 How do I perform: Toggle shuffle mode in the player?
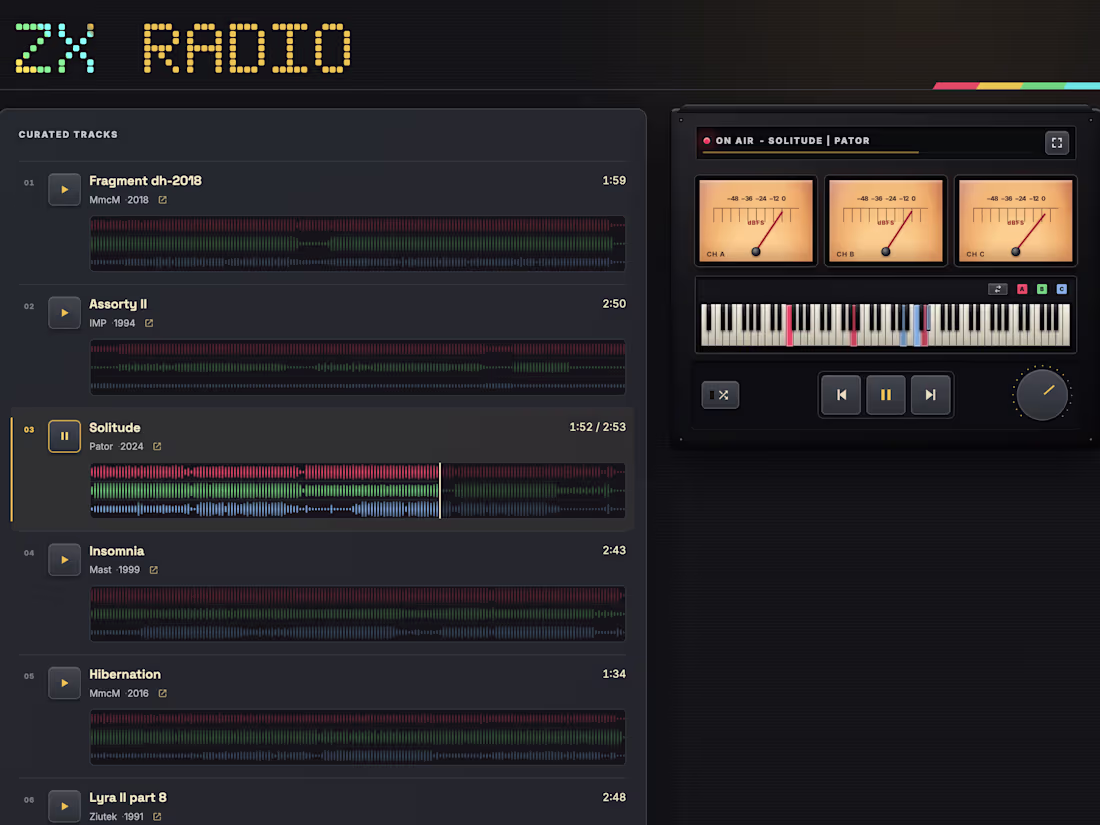point(720,395)
